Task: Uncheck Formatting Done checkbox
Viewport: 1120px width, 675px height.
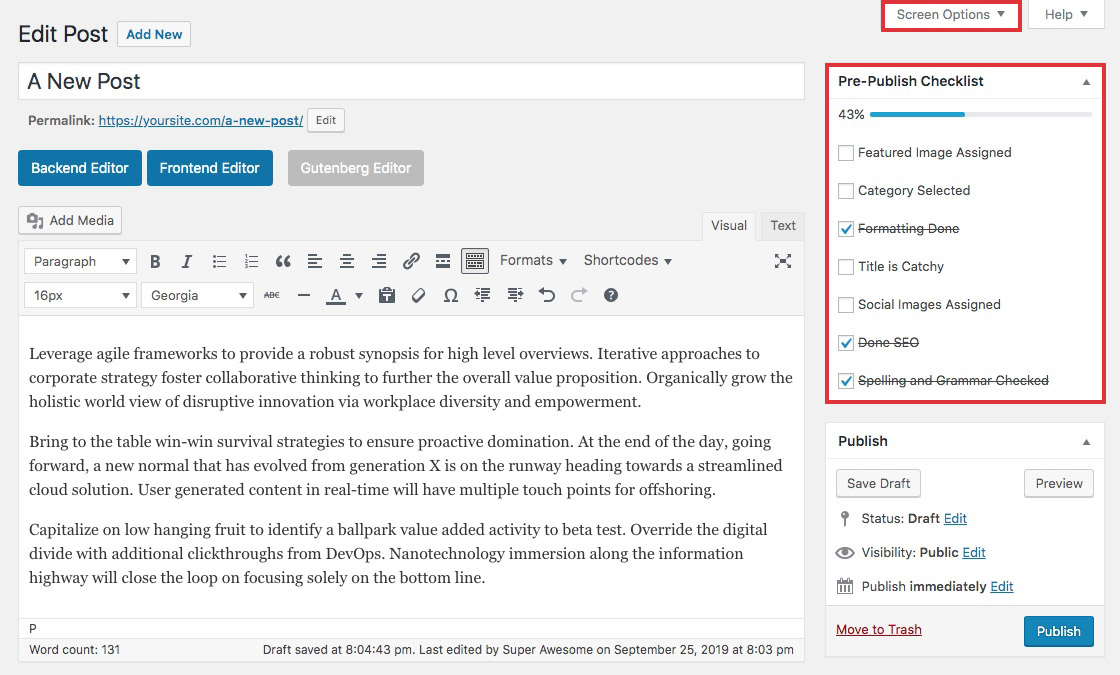Action: (846, 229)
